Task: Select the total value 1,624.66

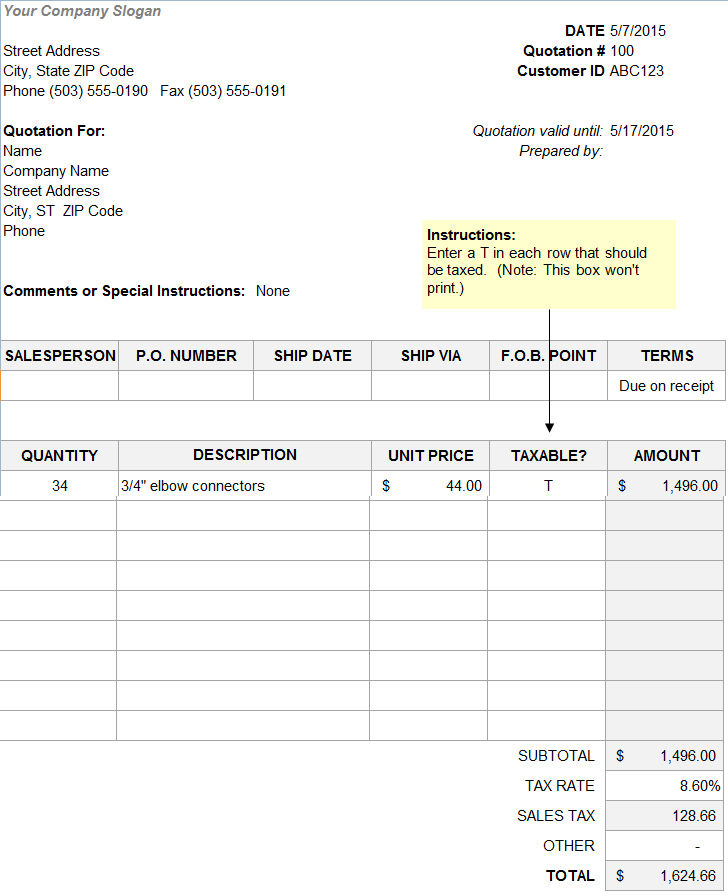Action: click(666, 876)
